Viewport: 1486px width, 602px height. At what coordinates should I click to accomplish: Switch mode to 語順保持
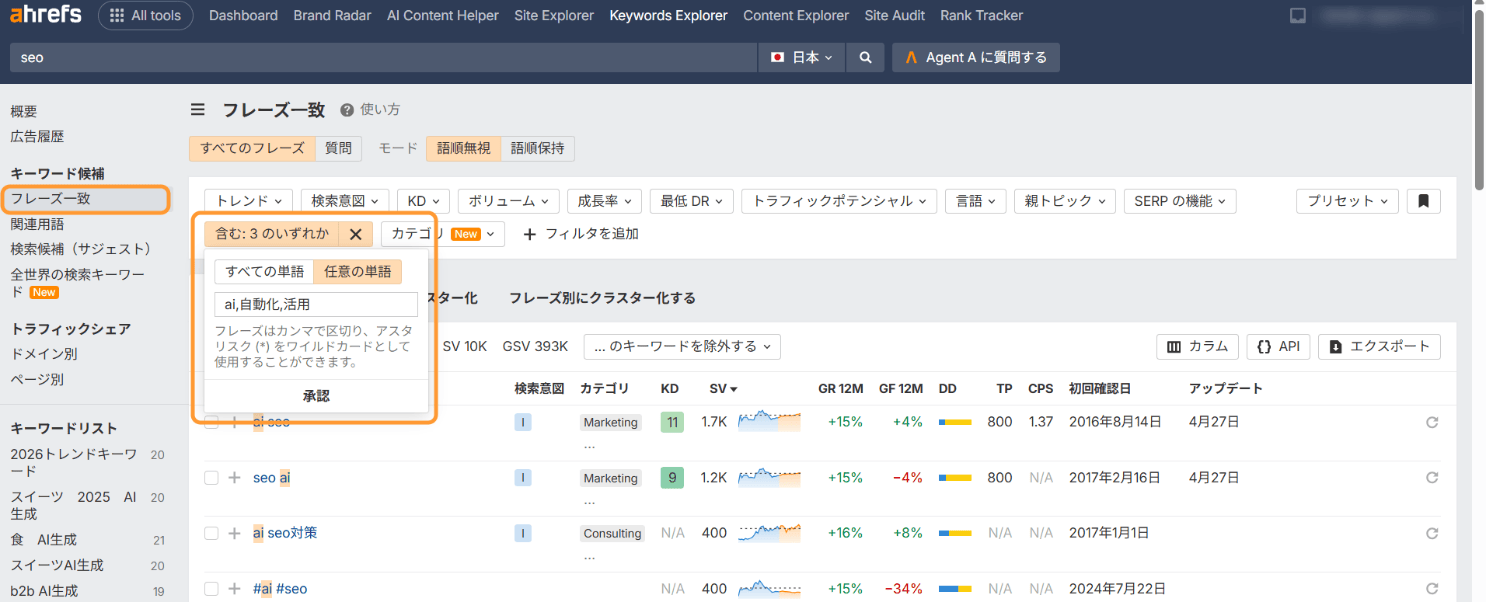pyautogui.click(x=537, y=148)
